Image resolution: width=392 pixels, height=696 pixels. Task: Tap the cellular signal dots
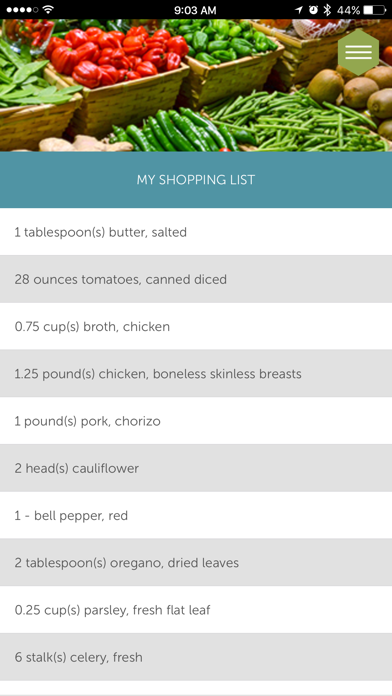coord(22,10)
